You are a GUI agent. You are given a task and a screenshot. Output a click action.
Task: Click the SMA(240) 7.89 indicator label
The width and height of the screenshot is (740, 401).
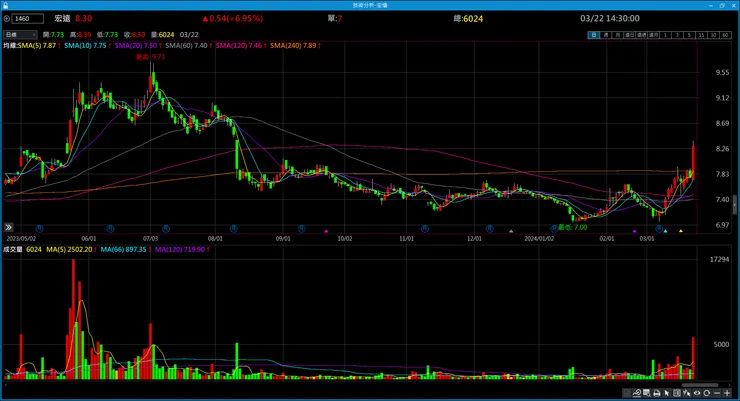click(293, 46)
